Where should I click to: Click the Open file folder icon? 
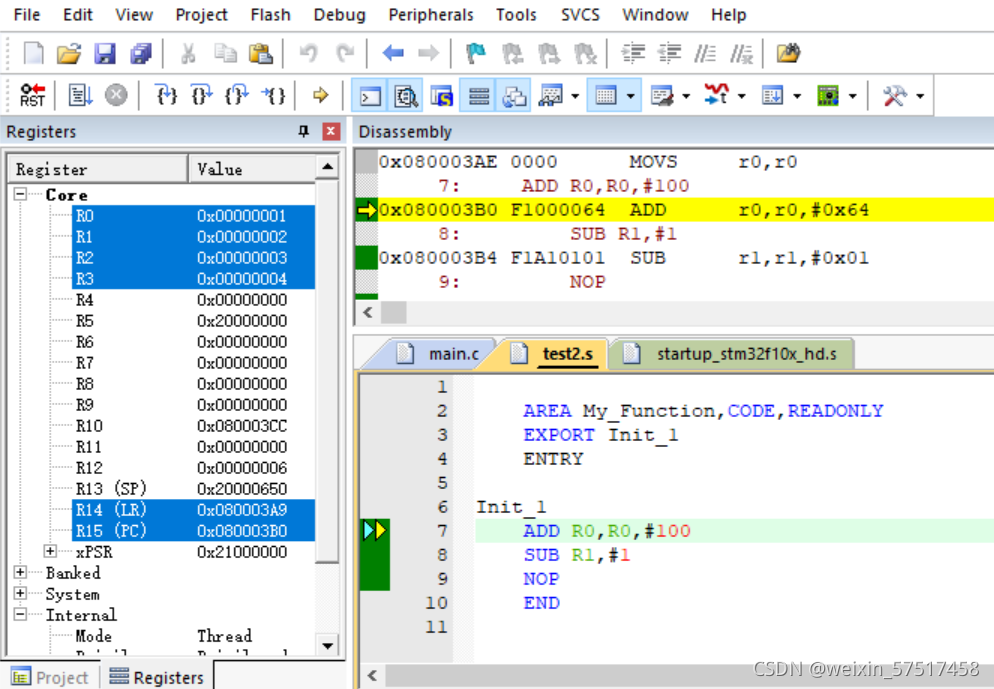(69, 54)
